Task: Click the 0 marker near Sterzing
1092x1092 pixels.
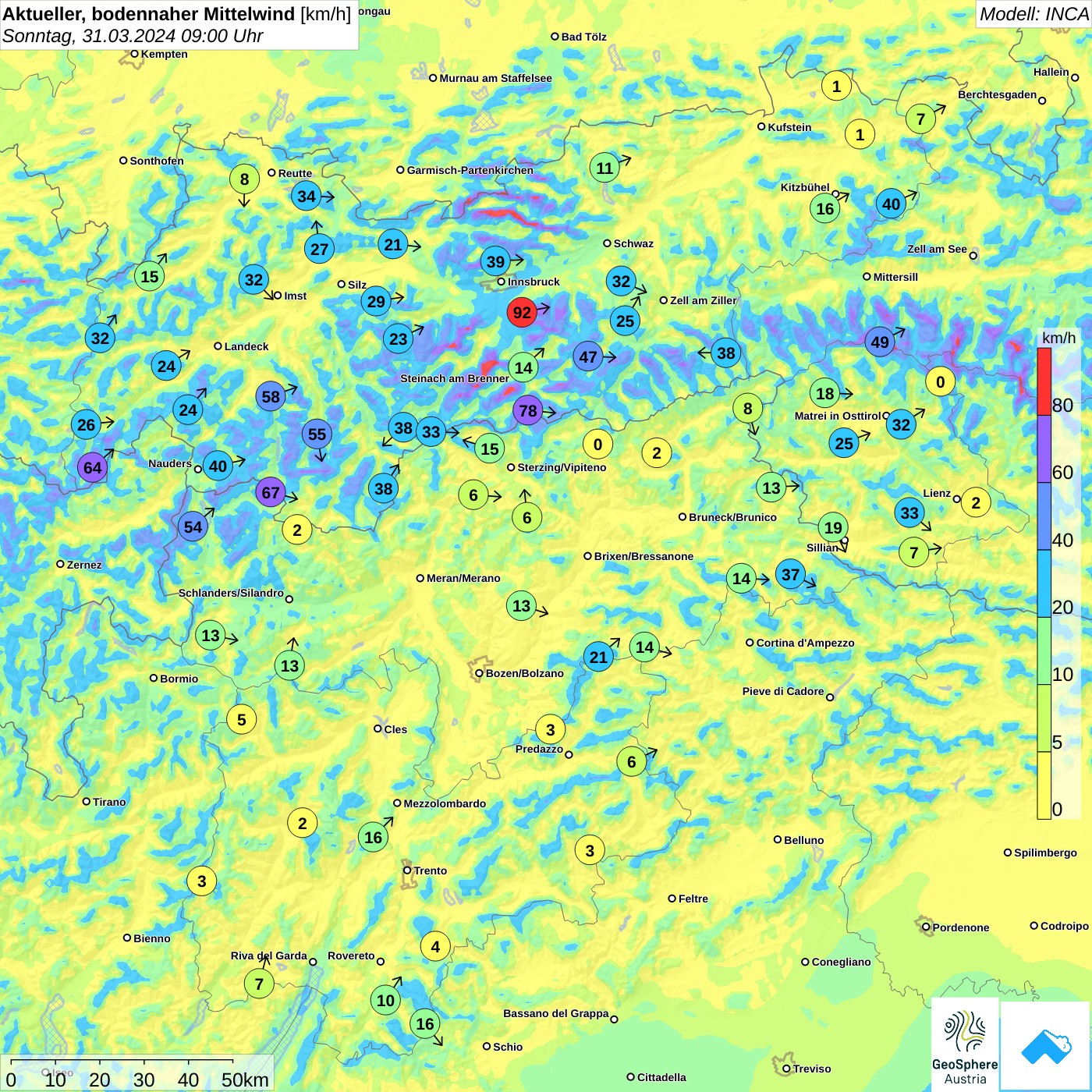Action: (x=597, y=444)
